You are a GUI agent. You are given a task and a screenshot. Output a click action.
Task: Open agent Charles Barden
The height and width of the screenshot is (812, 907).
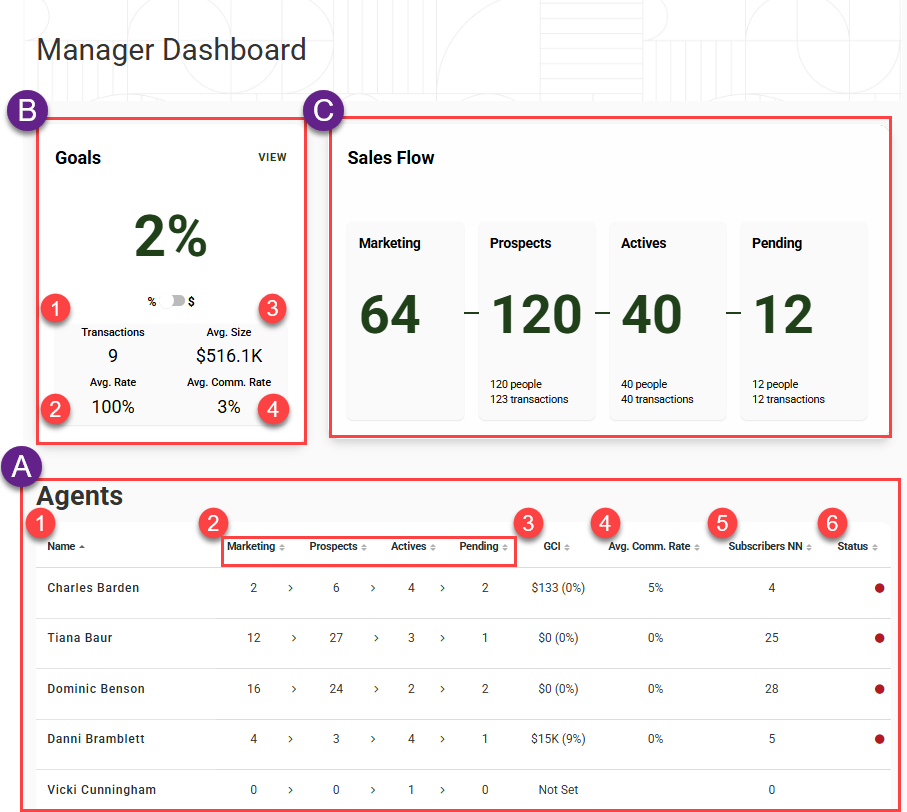93,588
